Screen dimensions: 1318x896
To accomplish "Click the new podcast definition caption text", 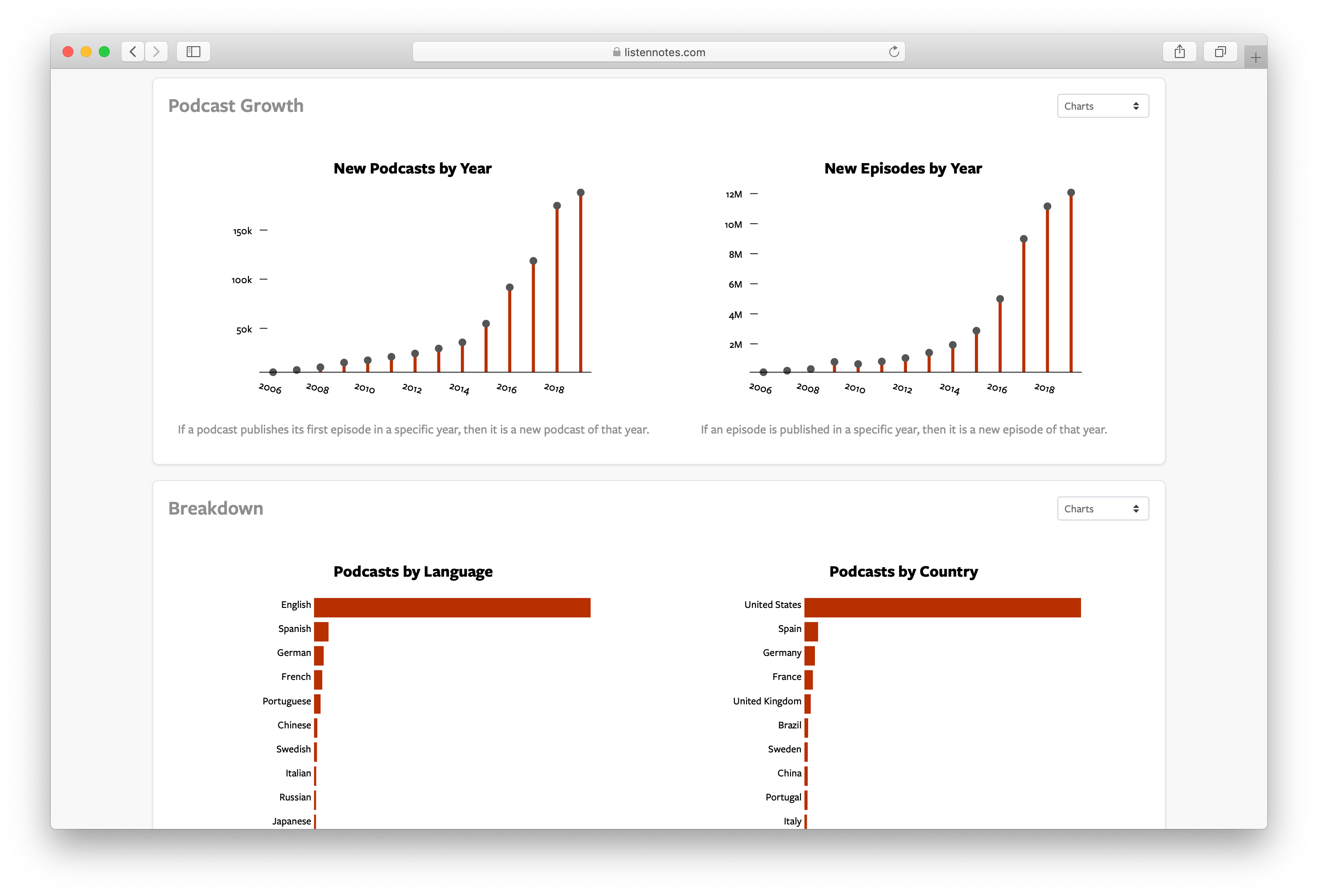I will pos(413,429).
